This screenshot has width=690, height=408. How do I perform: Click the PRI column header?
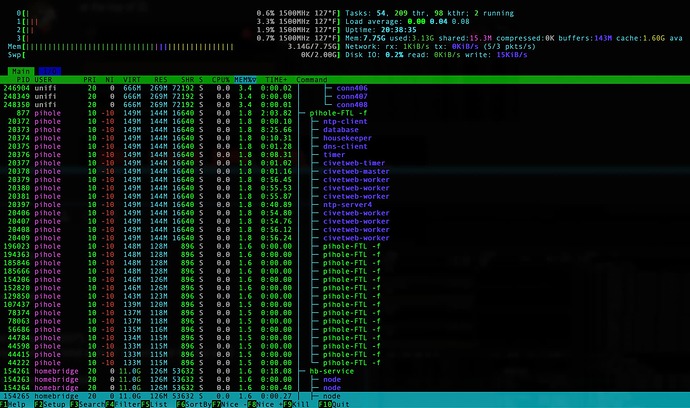[90, 80]
